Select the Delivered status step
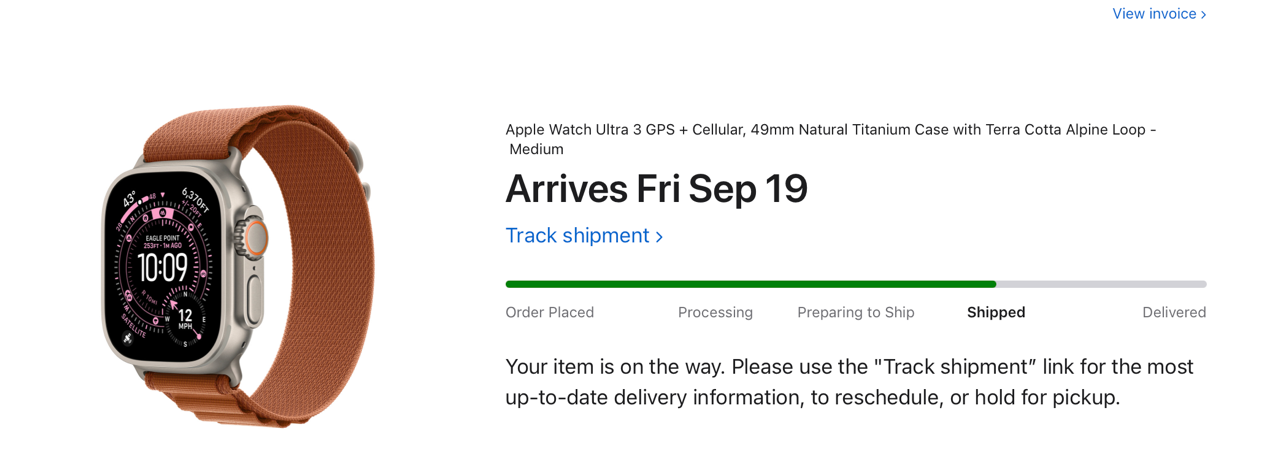Screen dimensions: 1280x469 1173,312
